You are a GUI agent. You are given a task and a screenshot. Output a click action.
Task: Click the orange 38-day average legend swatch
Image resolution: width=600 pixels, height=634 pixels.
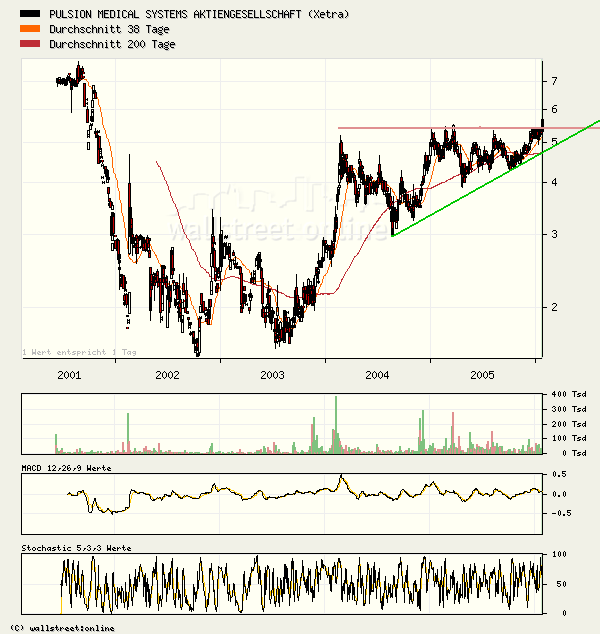pos(31,29)
